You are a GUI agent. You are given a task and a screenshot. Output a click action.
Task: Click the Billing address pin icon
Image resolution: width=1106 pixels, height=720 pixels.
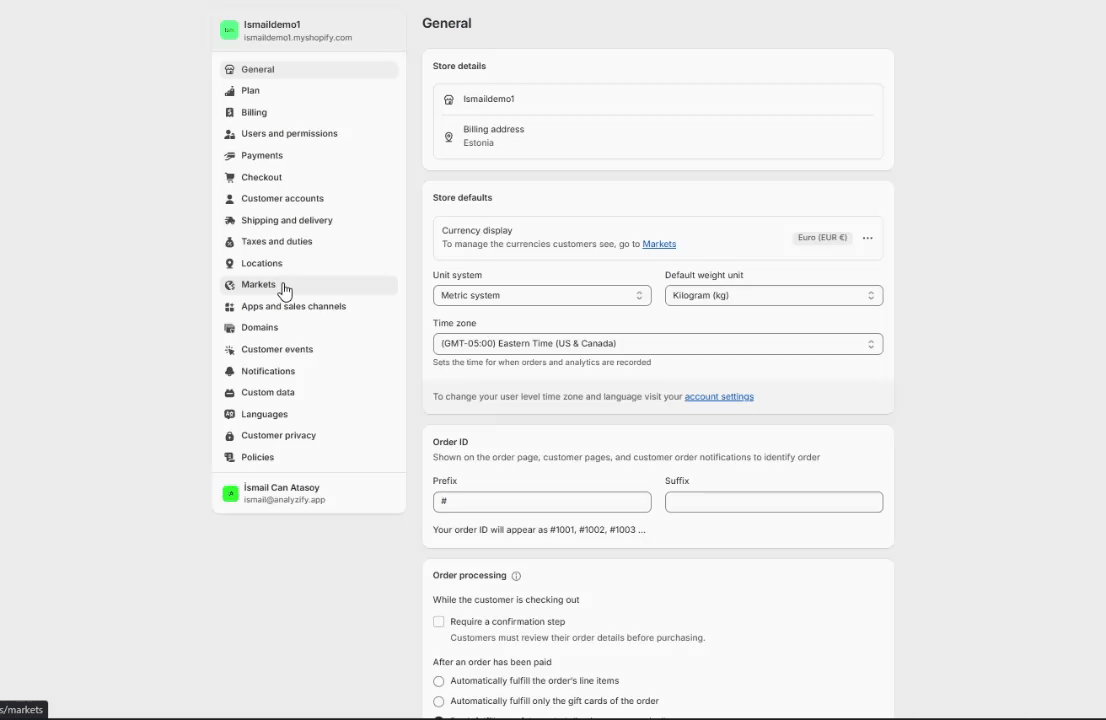pos(449,137)
